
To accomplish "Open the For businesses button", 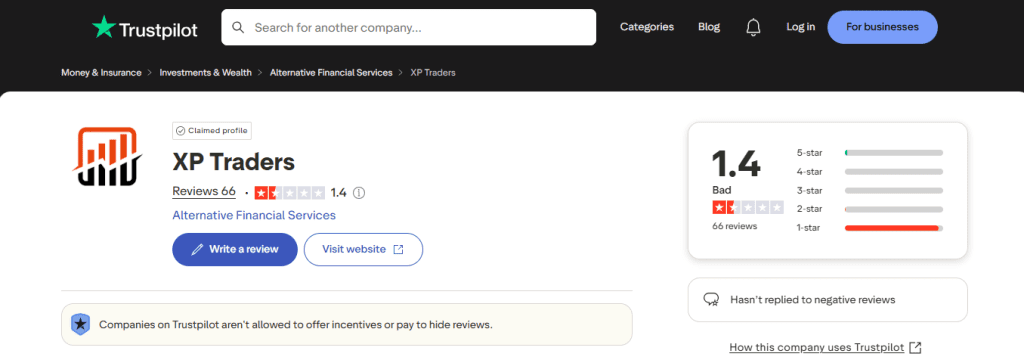I will [882, 27].
